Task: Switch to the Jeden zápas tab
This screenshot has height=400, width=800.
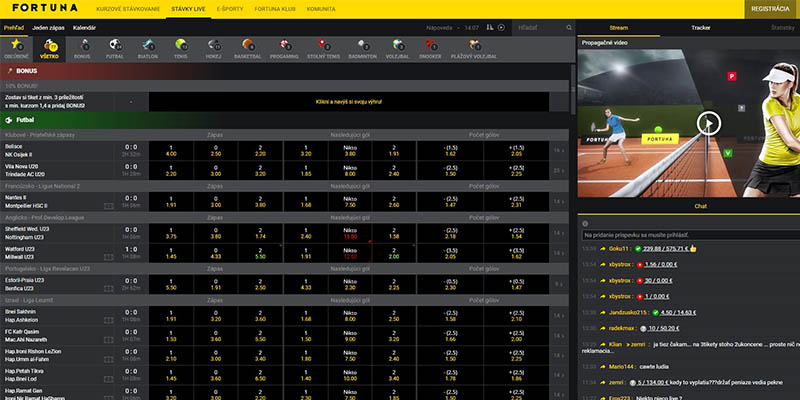Action: pyautogui.click(x=47, y=28)
